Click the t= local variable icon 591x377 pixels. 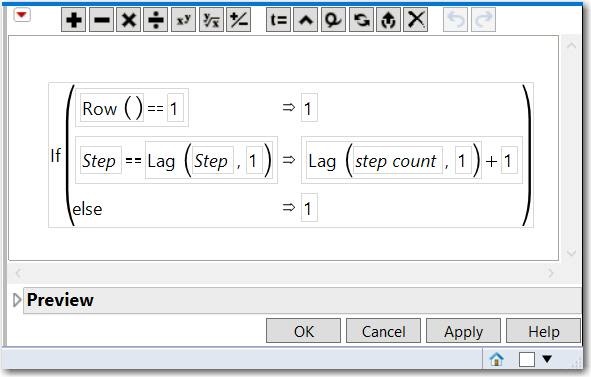tap(278, 20)
